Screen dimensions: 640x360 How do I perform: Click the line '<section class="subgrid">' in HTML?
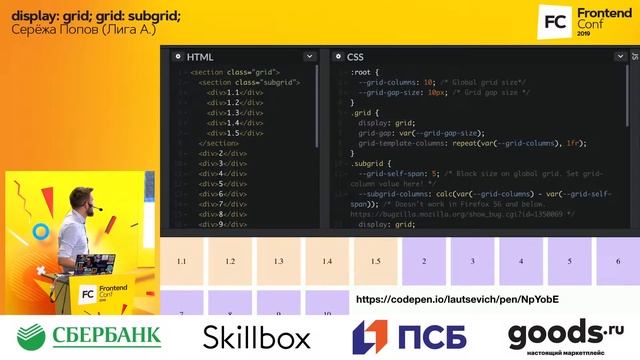click(249, 82)
